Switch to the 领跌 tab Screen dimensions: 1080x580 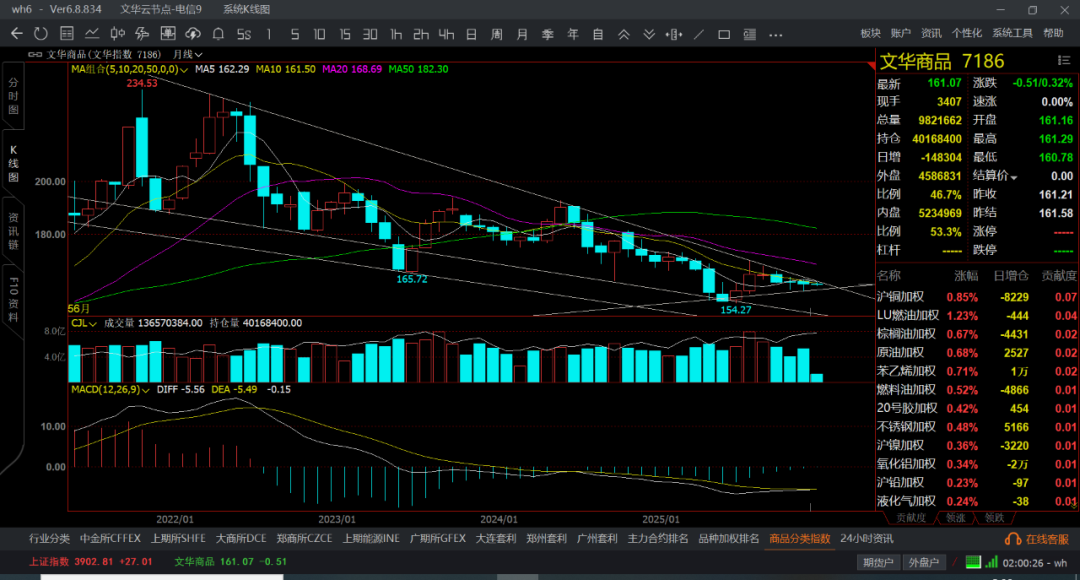pyautogui.click(x=995, y=518)
